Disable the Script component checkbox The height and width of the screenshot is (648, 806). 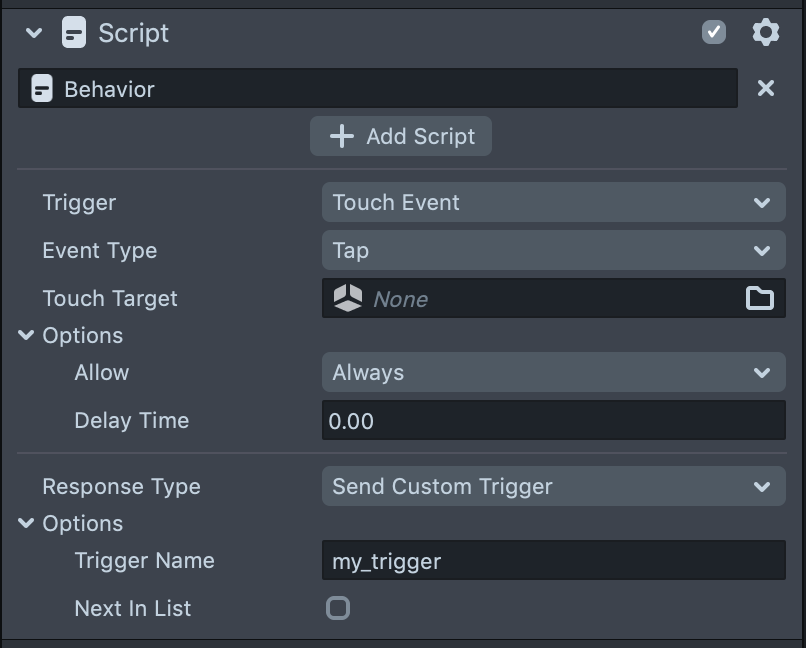(x=714, y=33)
